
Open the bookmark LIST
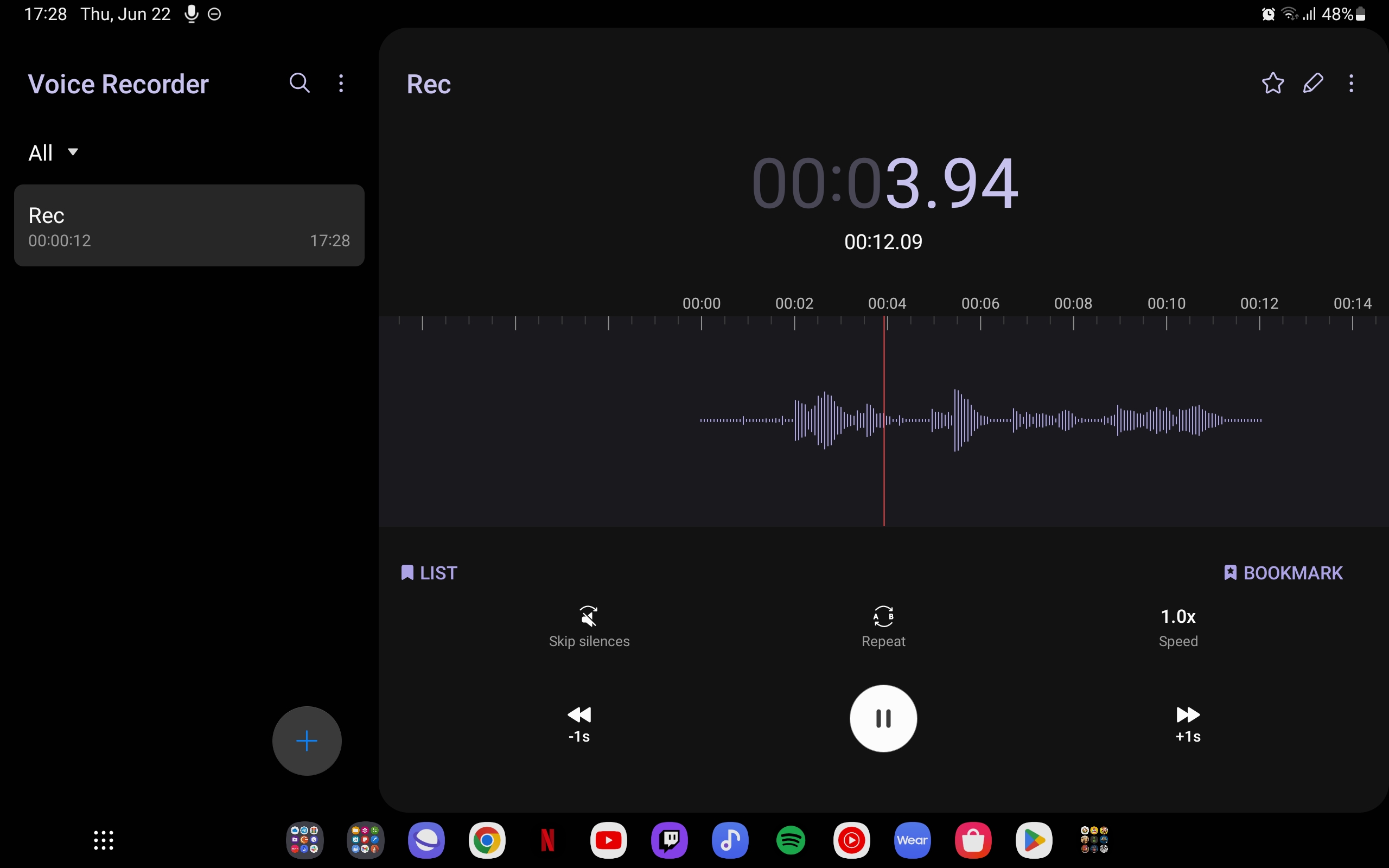pos(429,573)
